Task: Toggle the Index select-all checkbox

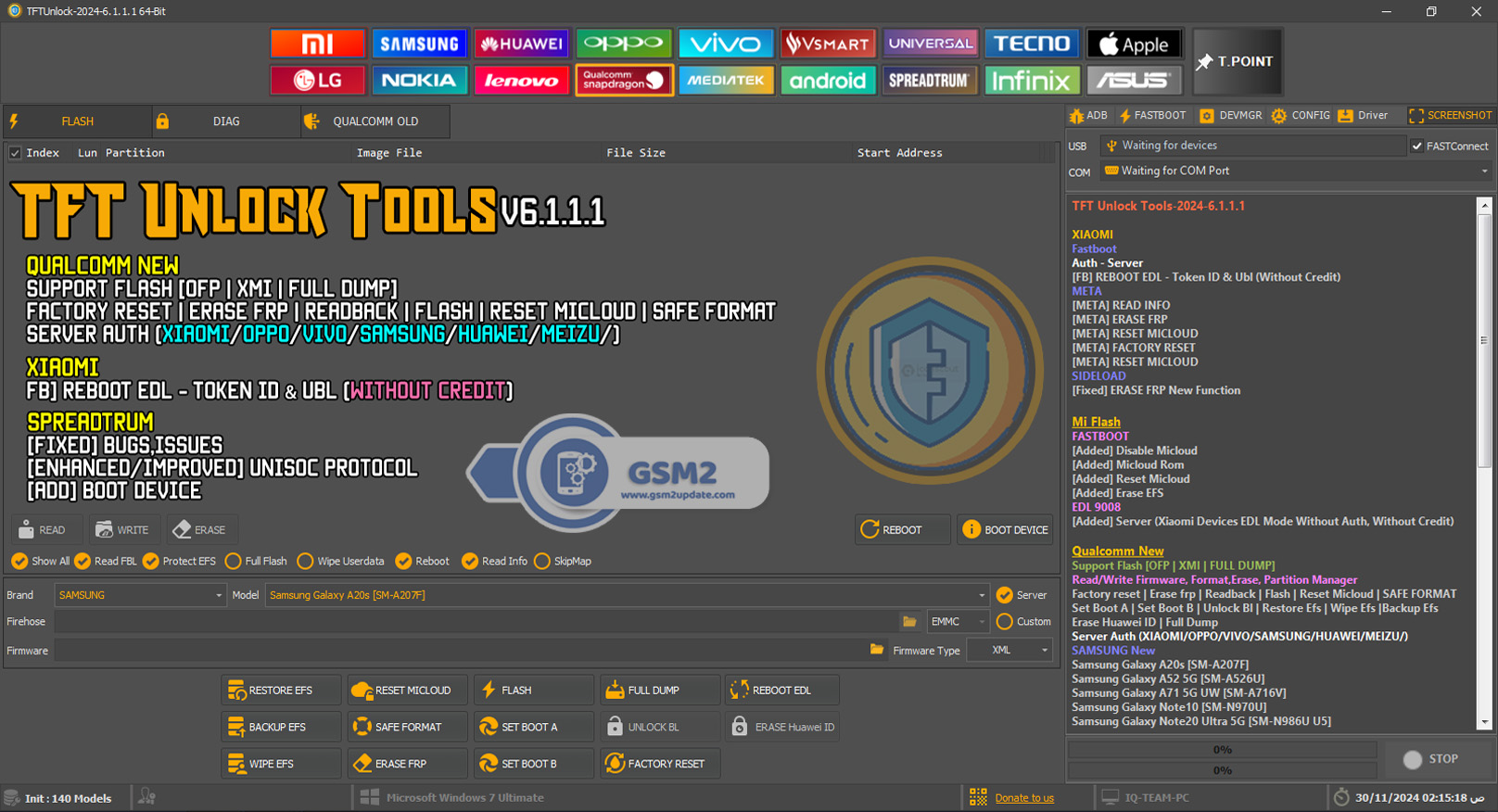Action: 15,153
